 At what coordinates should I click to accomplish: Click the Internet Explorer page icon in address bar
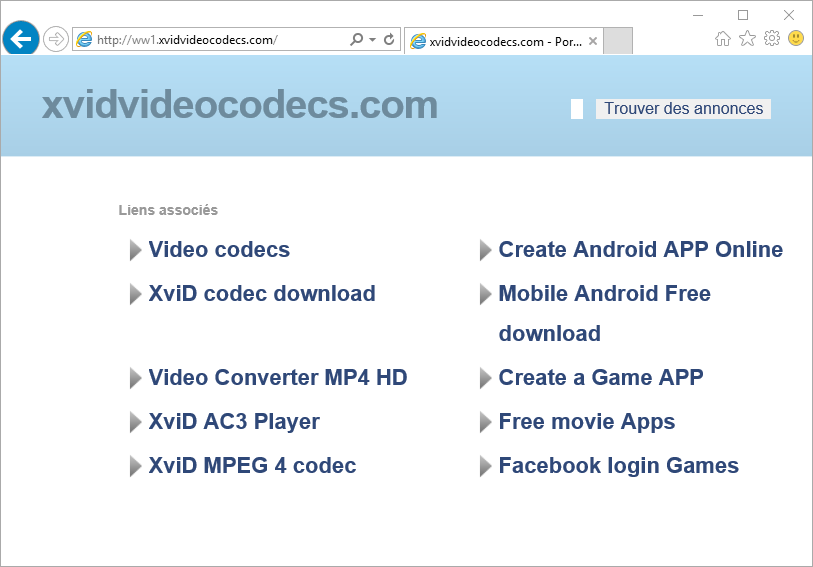tap(84, 39)
